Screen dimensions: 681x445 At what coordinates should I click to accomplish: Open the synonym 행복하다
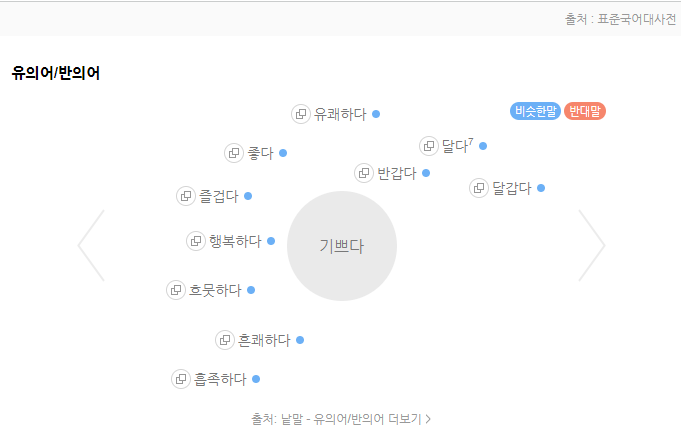235,241
